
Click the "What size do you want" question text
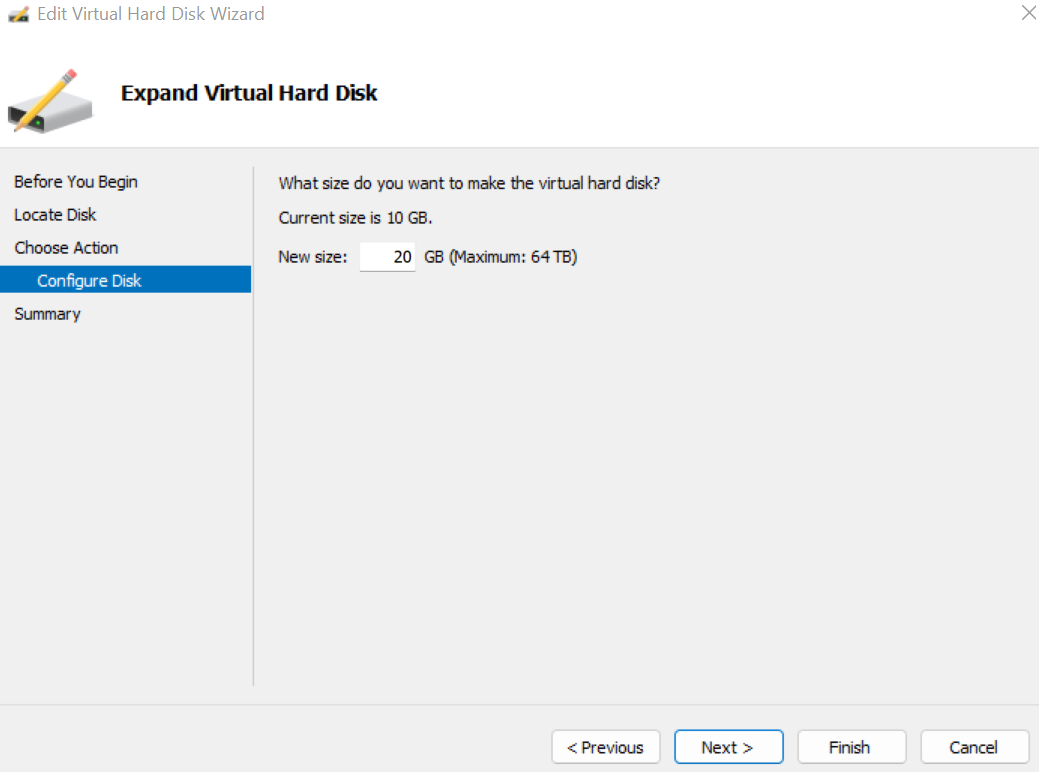coord(469,184)
